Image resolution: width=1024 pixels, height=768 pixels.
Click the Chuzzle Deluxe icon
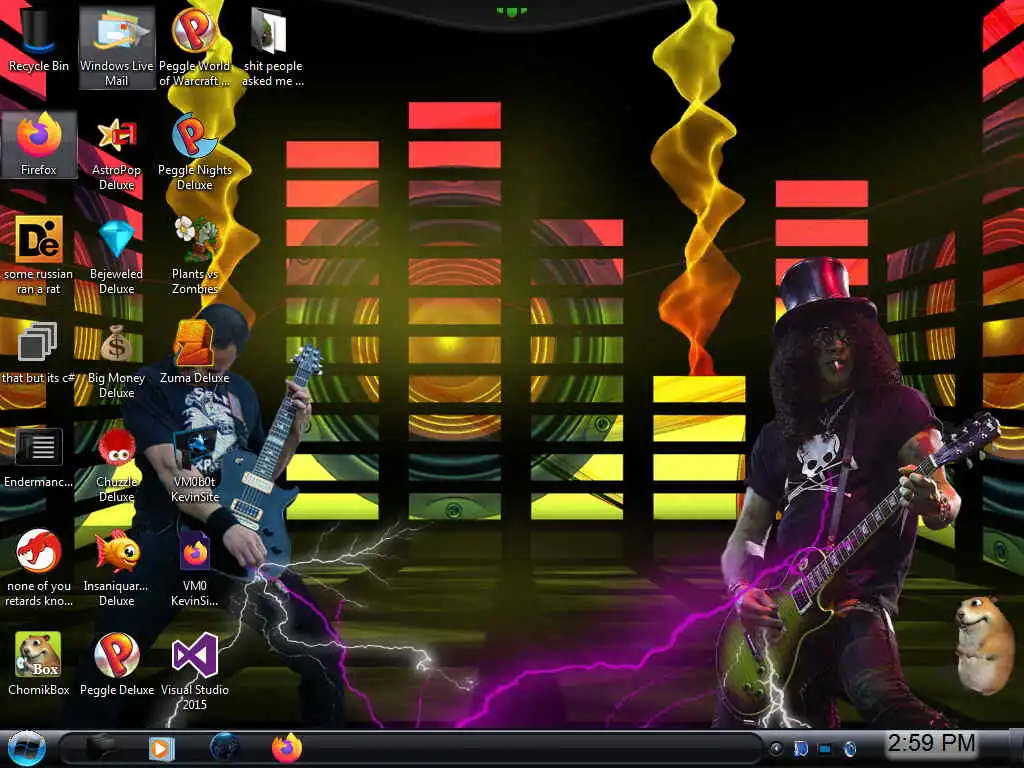(x=116, y=464)
